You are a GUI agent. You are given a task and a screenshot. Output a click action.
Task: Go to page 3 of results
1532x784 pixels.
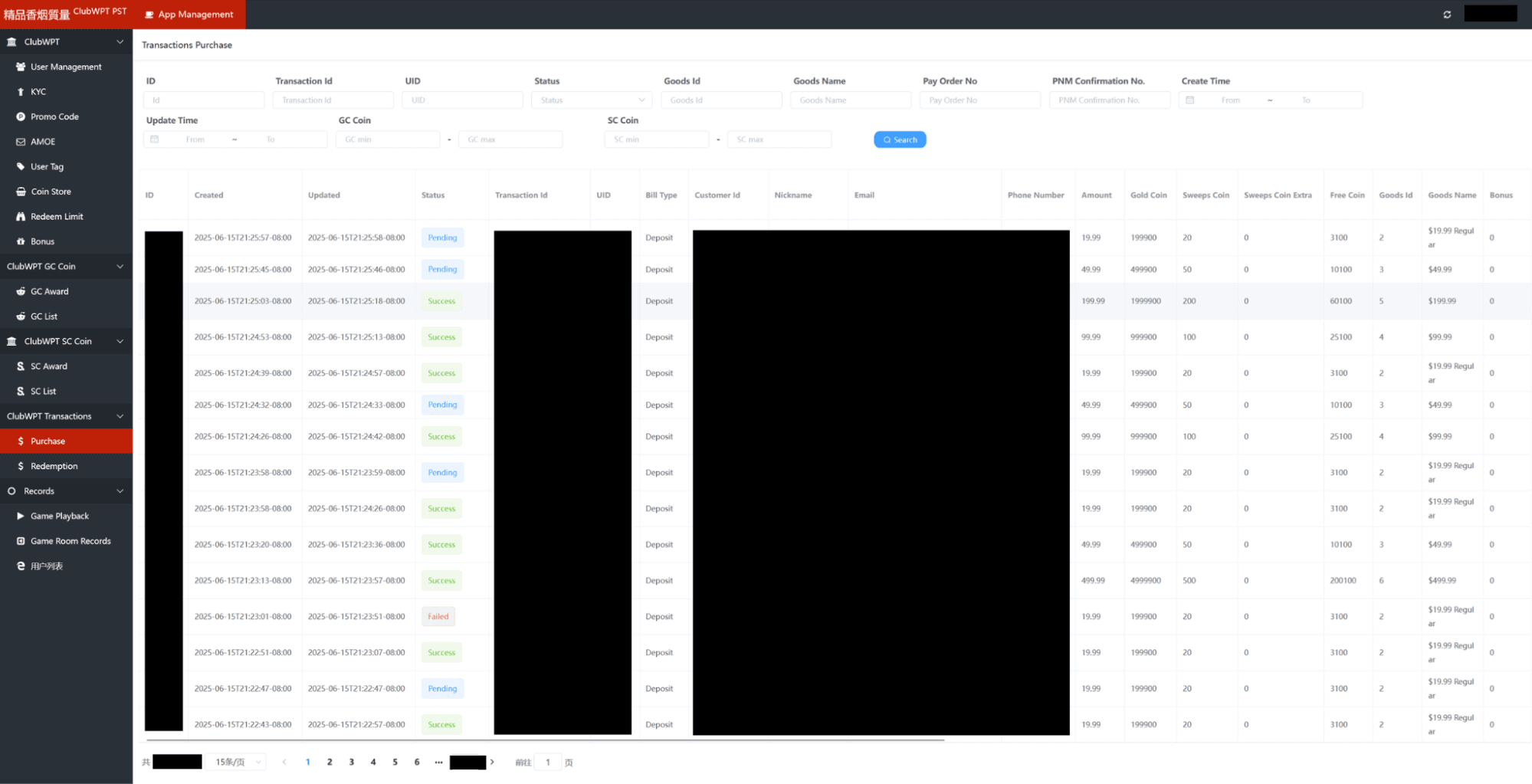[352, 762]
